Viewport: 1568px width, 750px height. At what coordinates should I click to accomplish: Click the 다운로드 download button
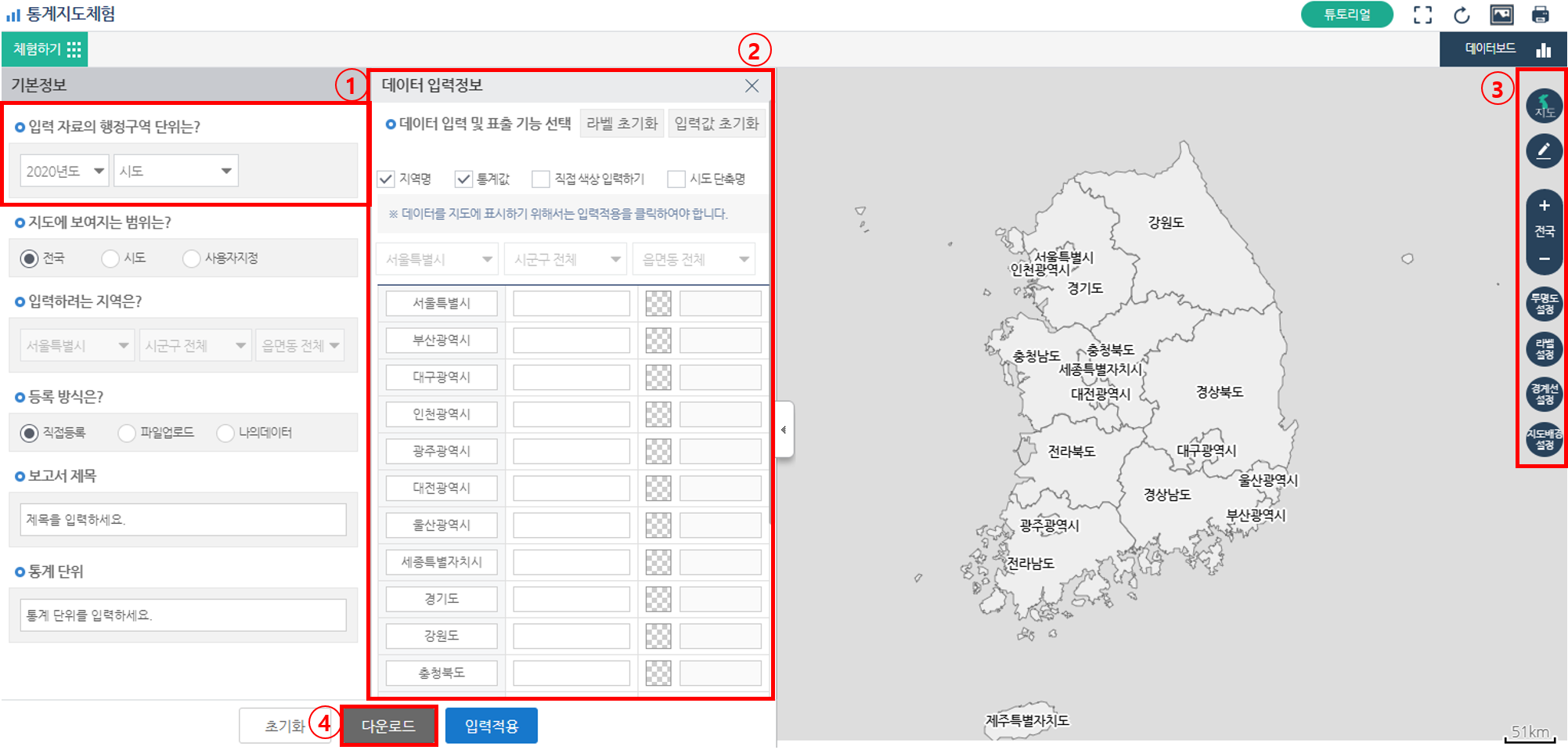(389, 725)
